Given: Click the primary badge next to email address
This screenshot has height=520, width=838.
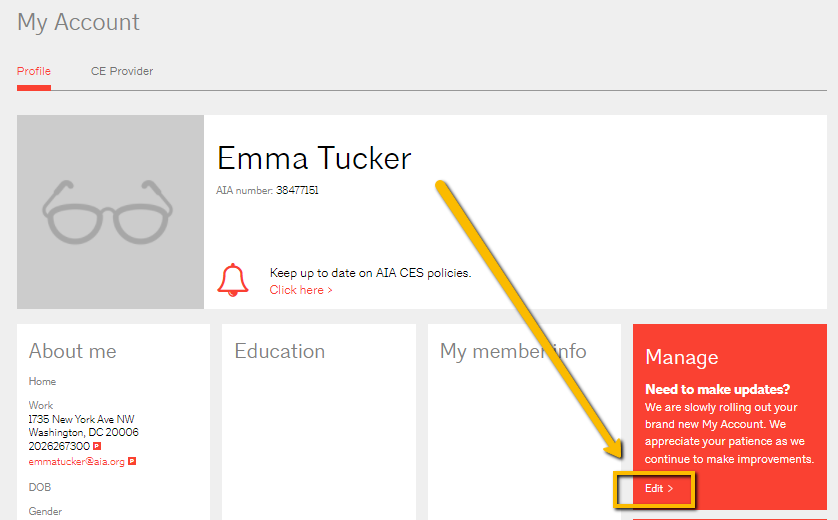Looking at the screenshot, I should pos(132,461).
